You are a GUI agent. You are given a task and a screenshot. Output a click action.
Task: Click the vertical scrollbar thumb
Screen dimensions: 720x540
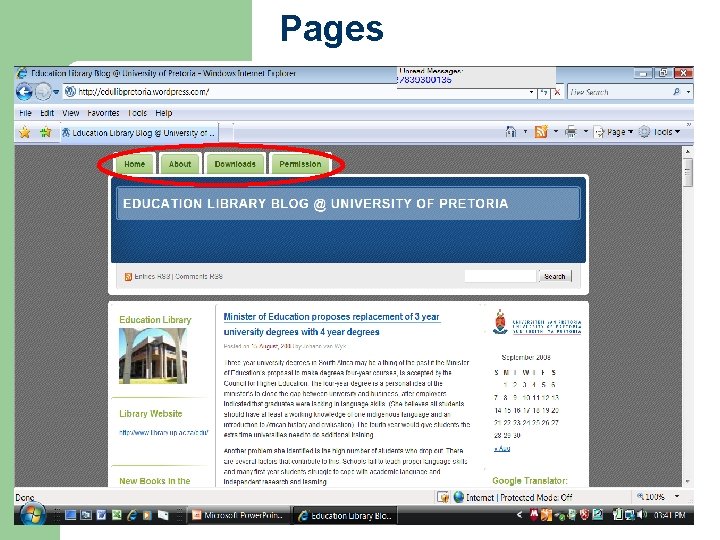tap(687, 173)
